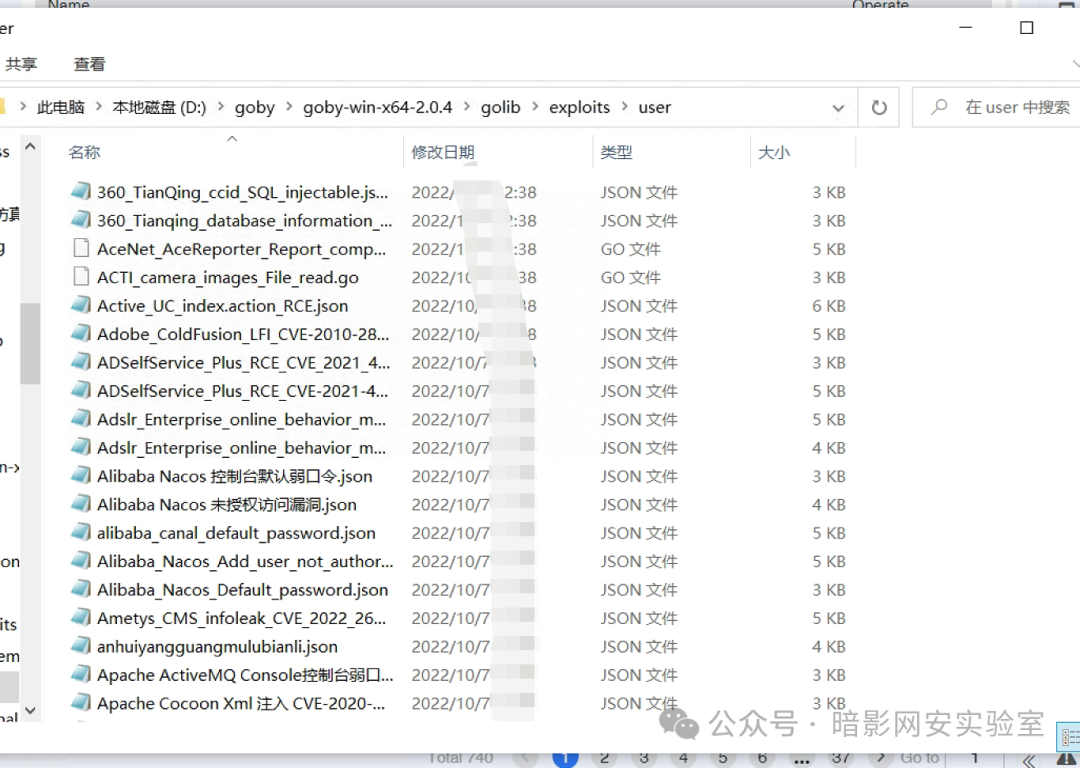
Task: Go to page 2 in background window
Action: click(604, 758)
